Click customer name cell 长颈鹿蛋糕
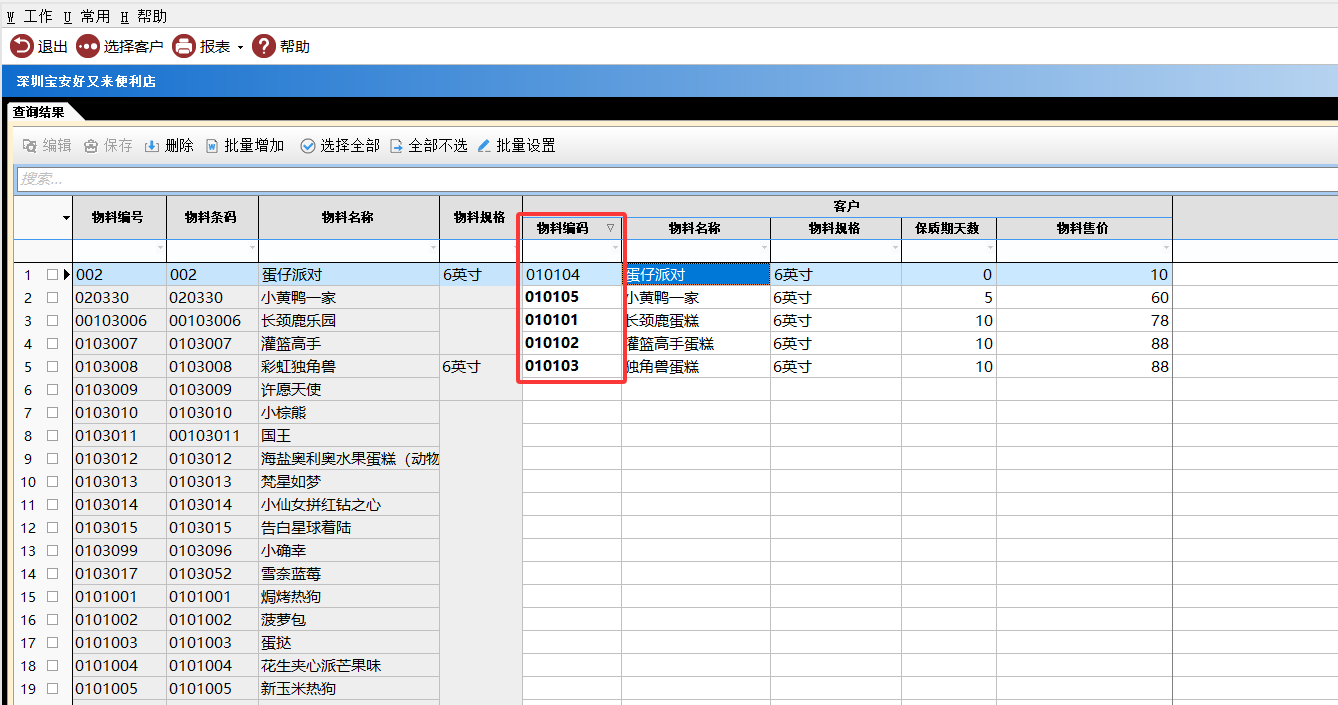 (696, 321)
